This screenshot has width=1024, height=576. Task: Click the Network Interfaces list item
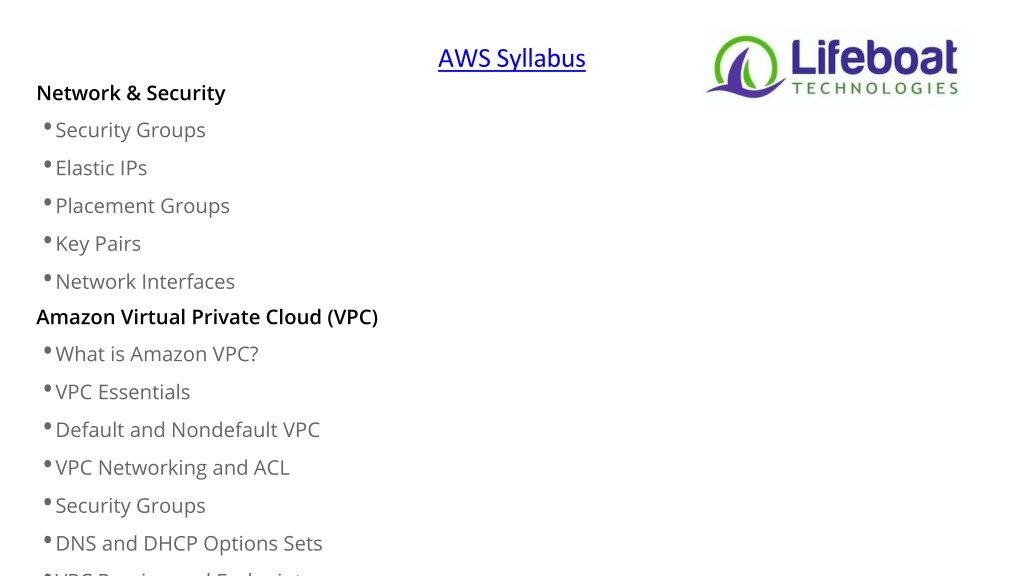pyautogui.click(x=145, y=281)
